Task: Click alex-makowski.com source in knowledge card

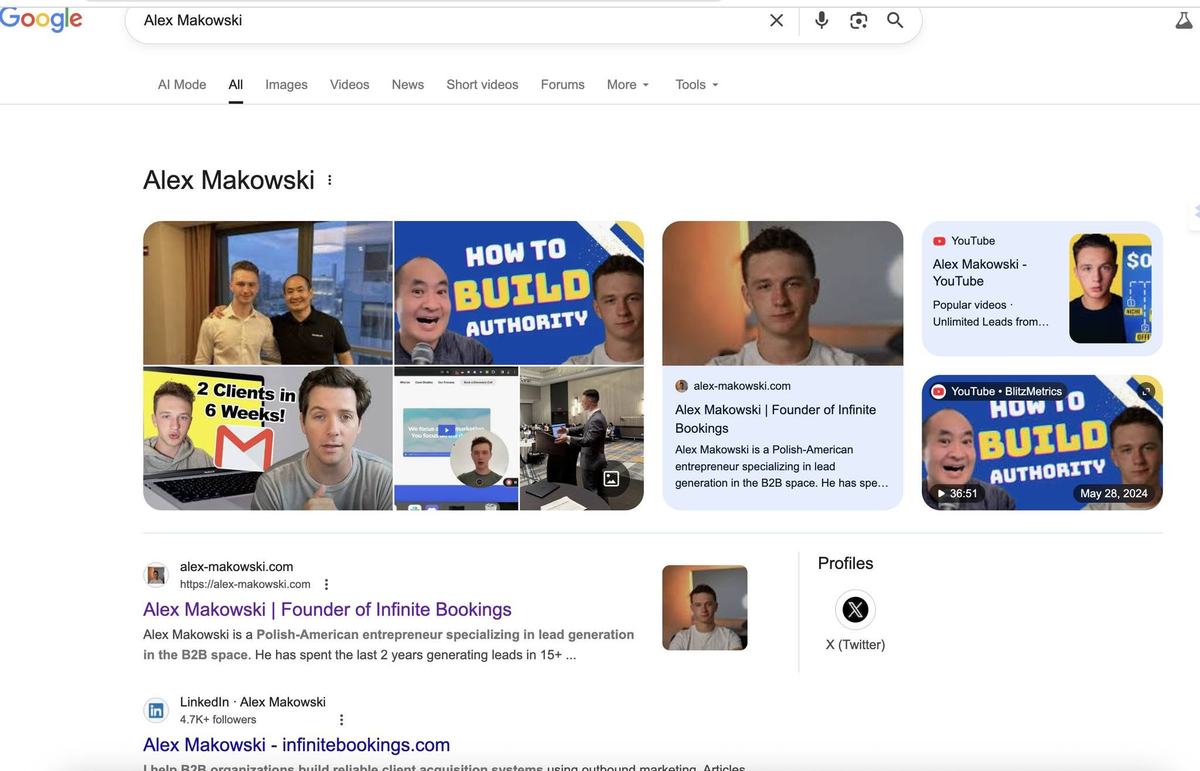Action: coord(741,386)
